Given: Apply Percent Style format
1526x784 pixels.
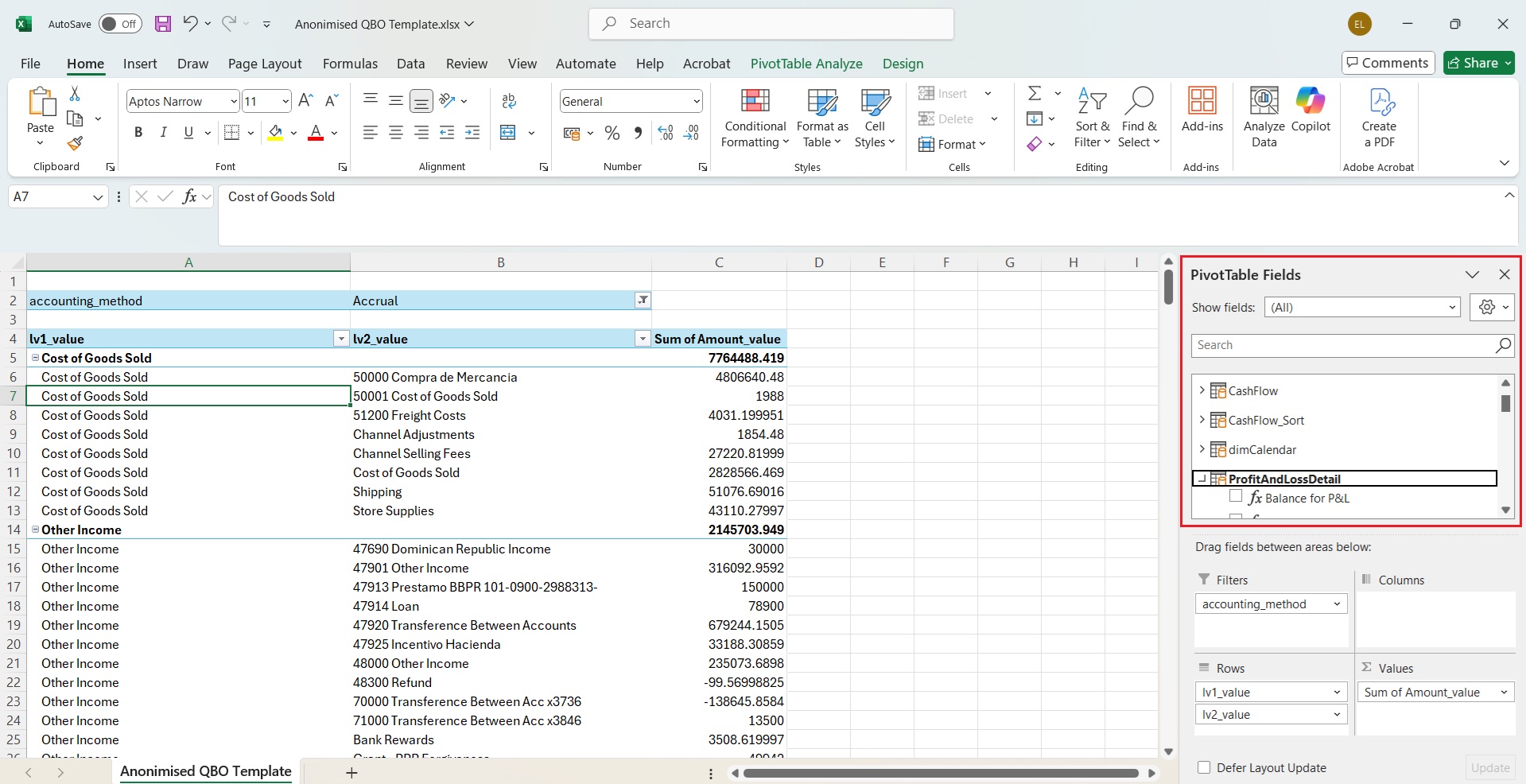Looking at the screenshot, I should pyautogui.click(x=612, y=133).
